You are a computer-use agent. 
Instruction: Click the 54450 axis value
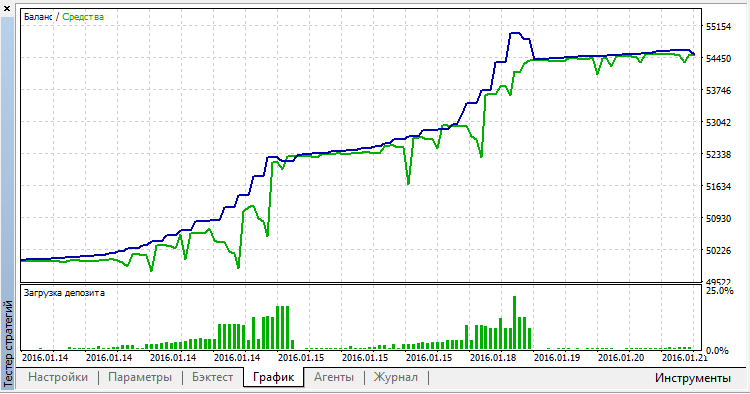[x=718, y=59]
